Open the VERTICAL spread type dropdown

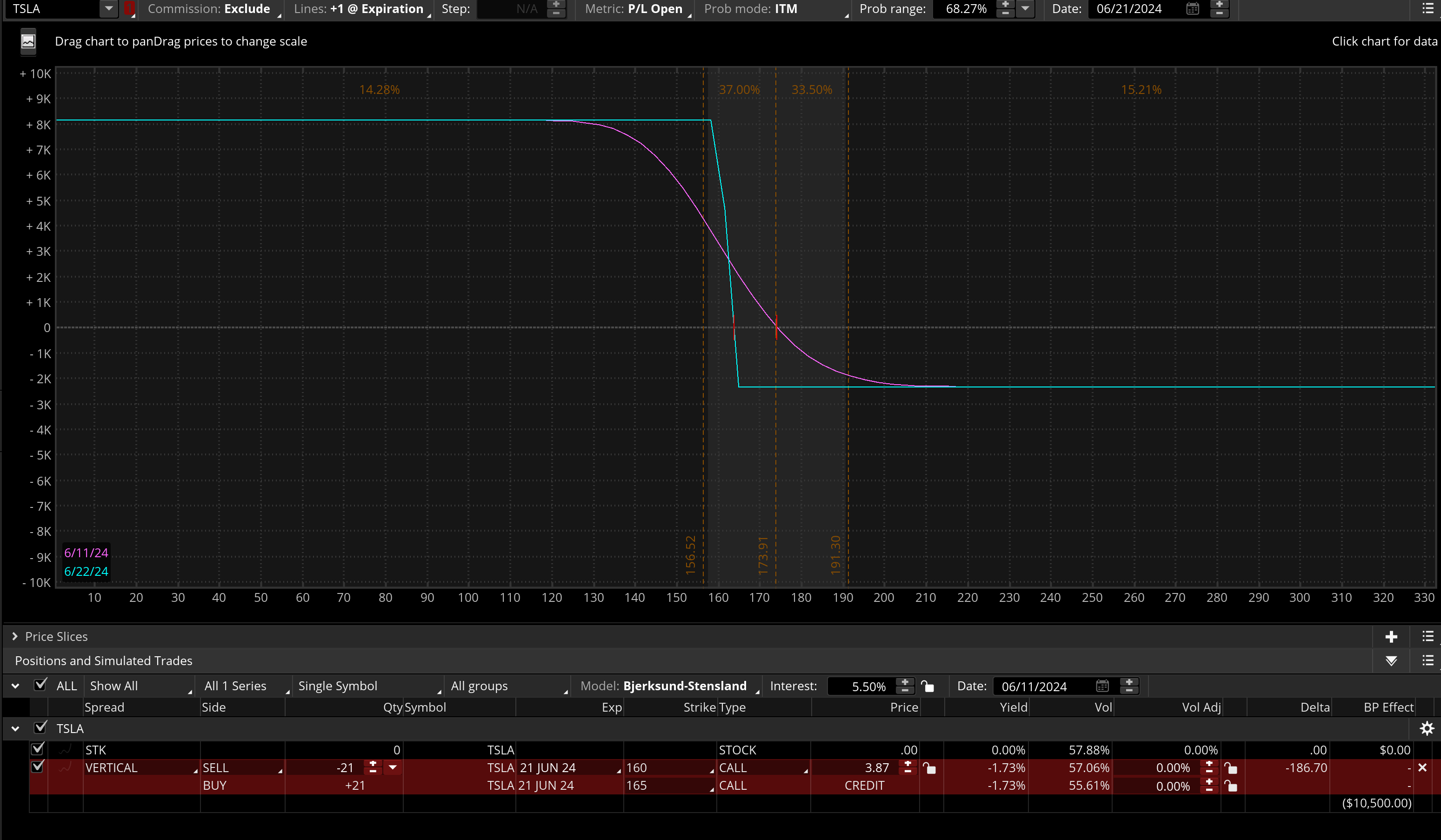pyautogui.click(x=141, y=767)
